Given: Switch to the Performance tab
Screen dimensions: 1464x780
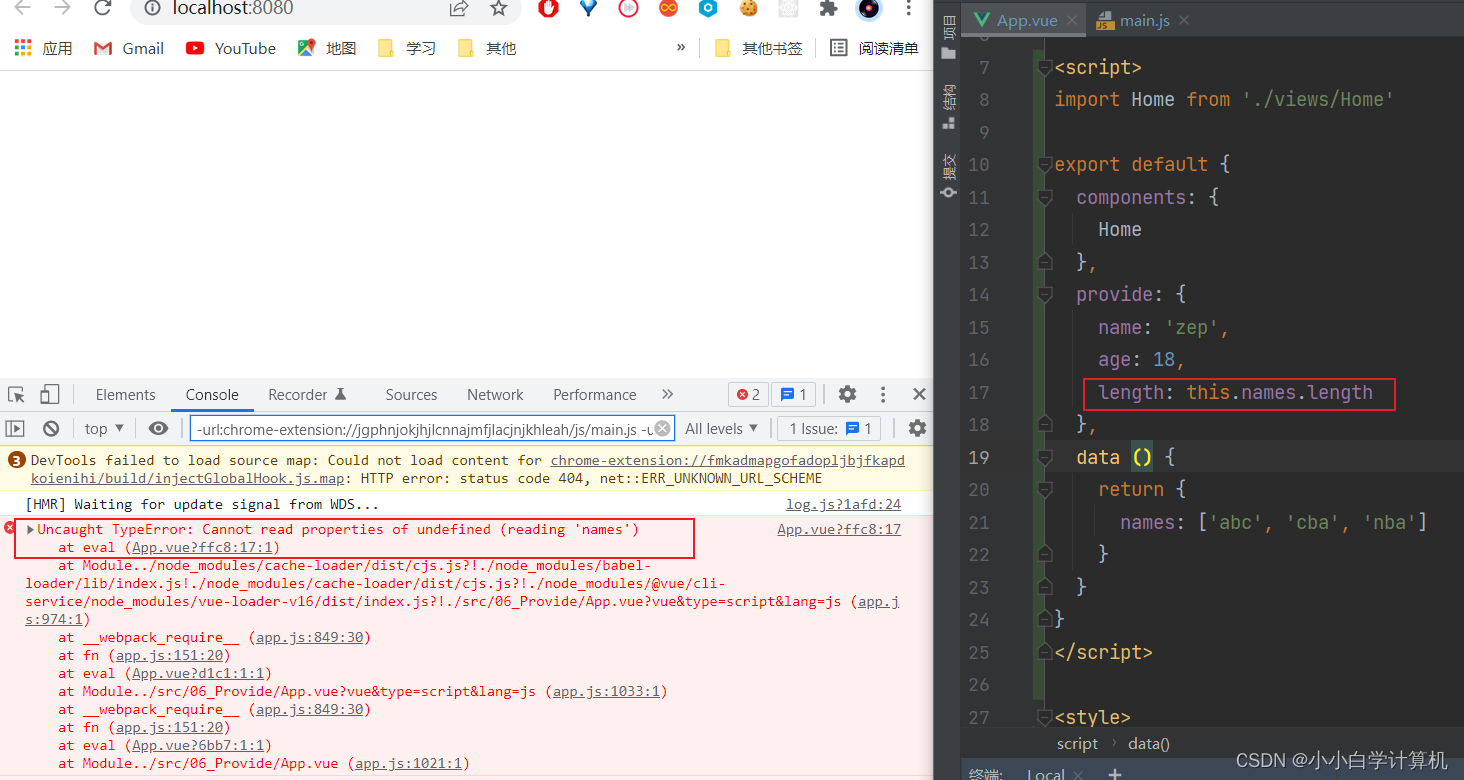Looking at the screenshot, I should 594,395.
